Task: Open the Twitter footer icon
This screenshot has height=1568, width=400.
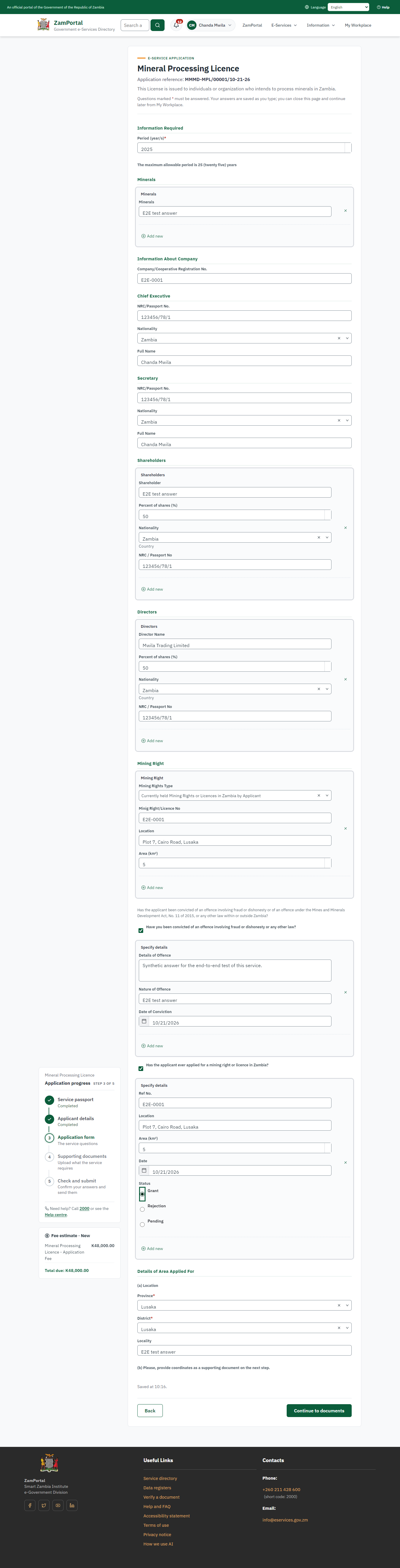Action: pyautogui.click(x=44, y=1505)
